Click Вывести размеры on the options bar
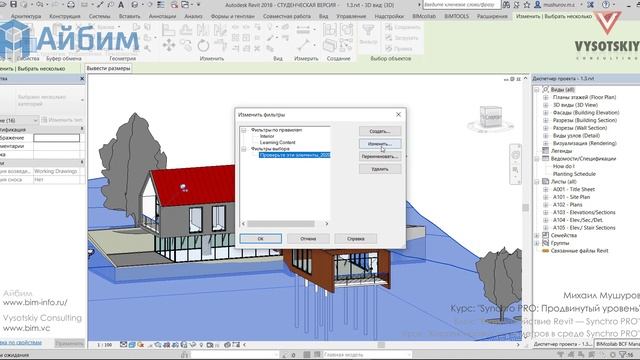 click(x=109, y=69)
